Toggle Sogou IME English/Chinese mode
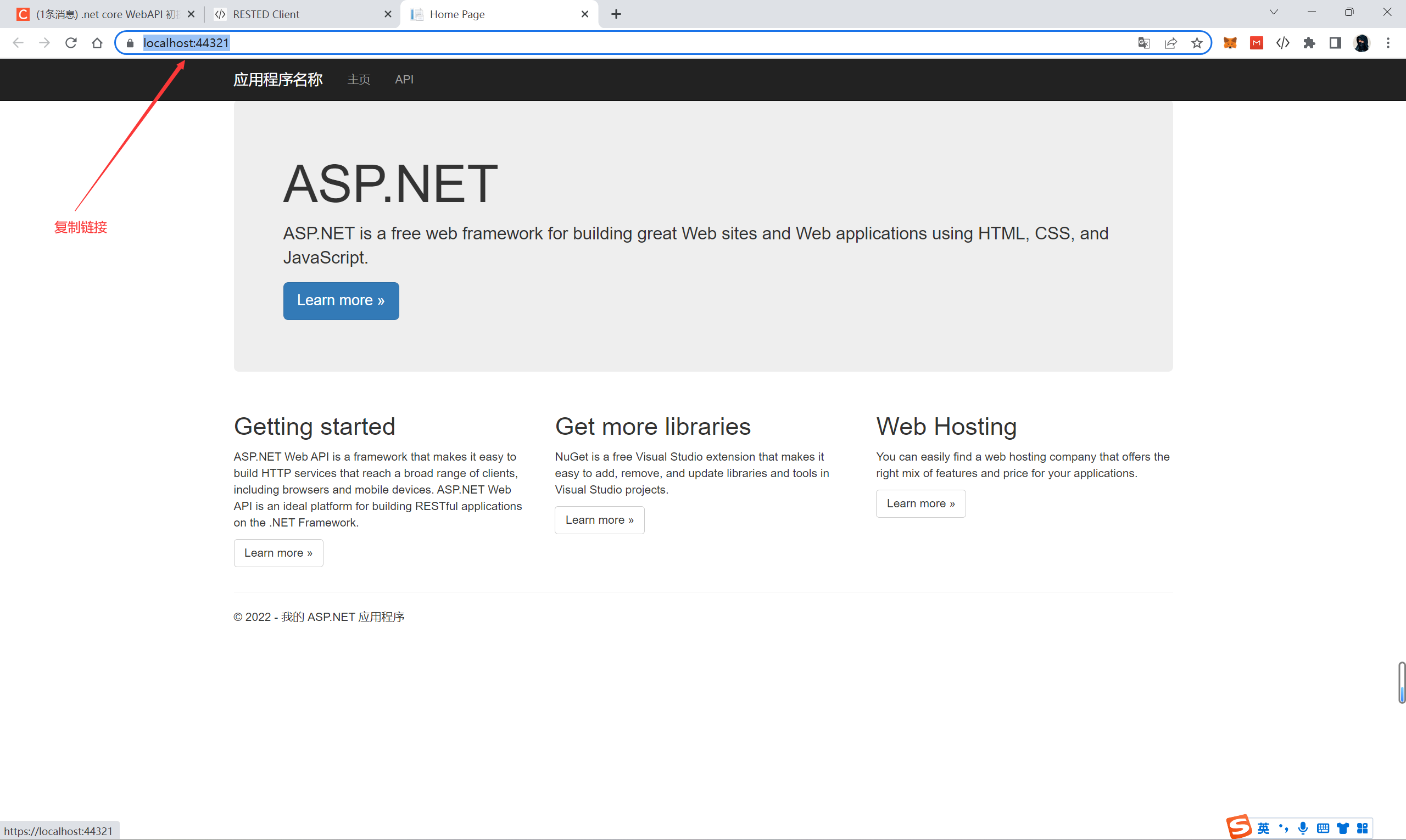Image resolution: width=1406 pixels, height=840 pixels. point(1263,828)
